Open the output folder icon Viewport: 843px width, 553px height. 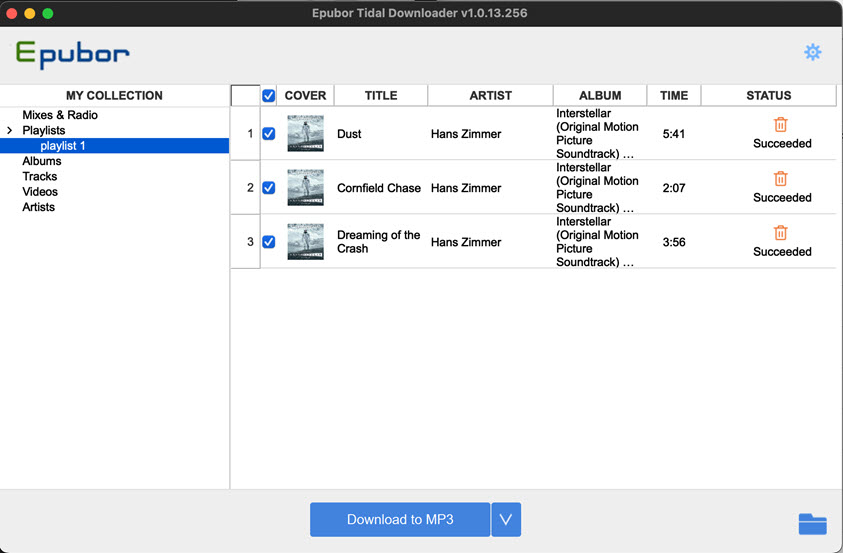coord(812,523)
